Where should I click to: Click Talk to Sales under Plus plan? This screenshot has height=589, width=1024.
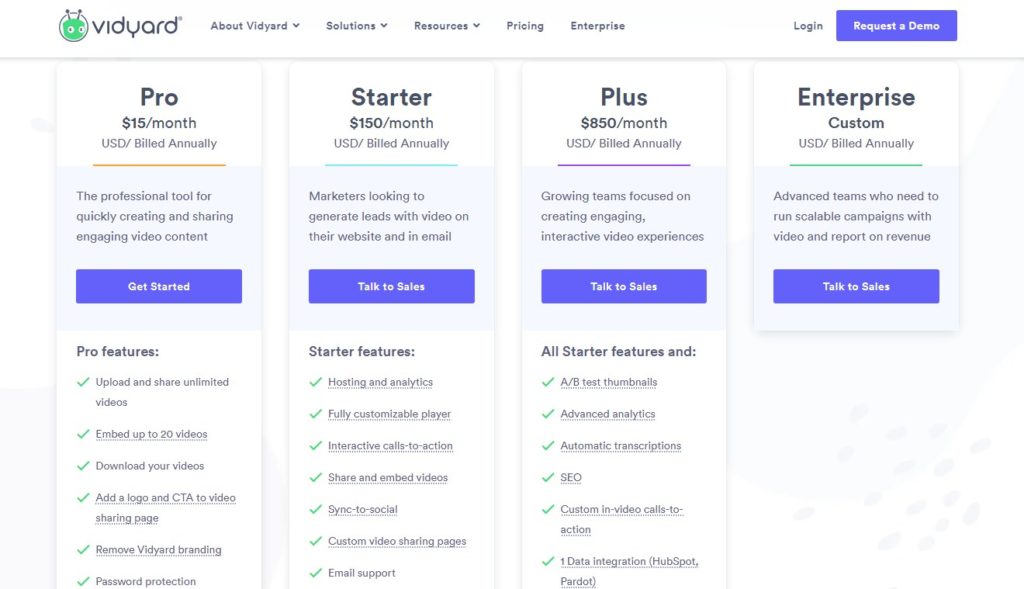[x=624, y=286]
